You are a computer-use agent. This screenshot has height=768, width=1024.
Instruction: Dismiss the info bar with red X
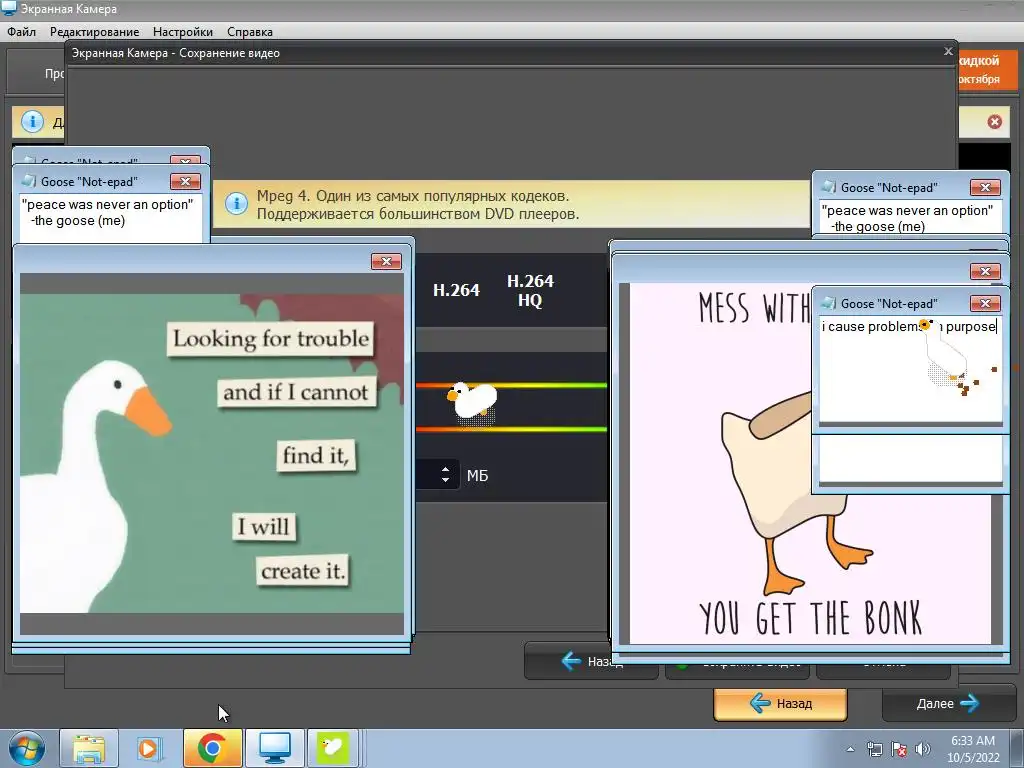[995, 121]
